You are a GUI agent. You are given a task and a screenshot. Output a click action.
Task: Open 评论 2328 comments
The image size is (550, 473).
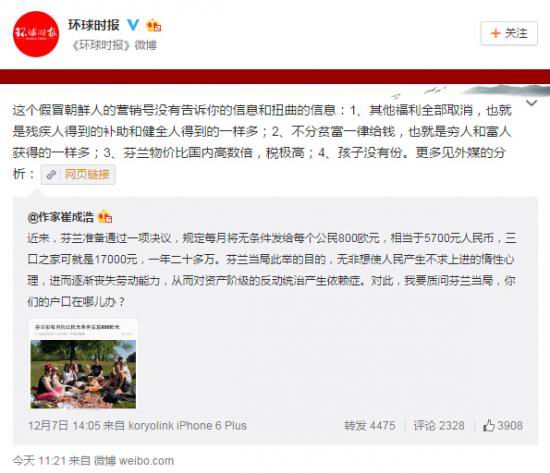[439, 426]
